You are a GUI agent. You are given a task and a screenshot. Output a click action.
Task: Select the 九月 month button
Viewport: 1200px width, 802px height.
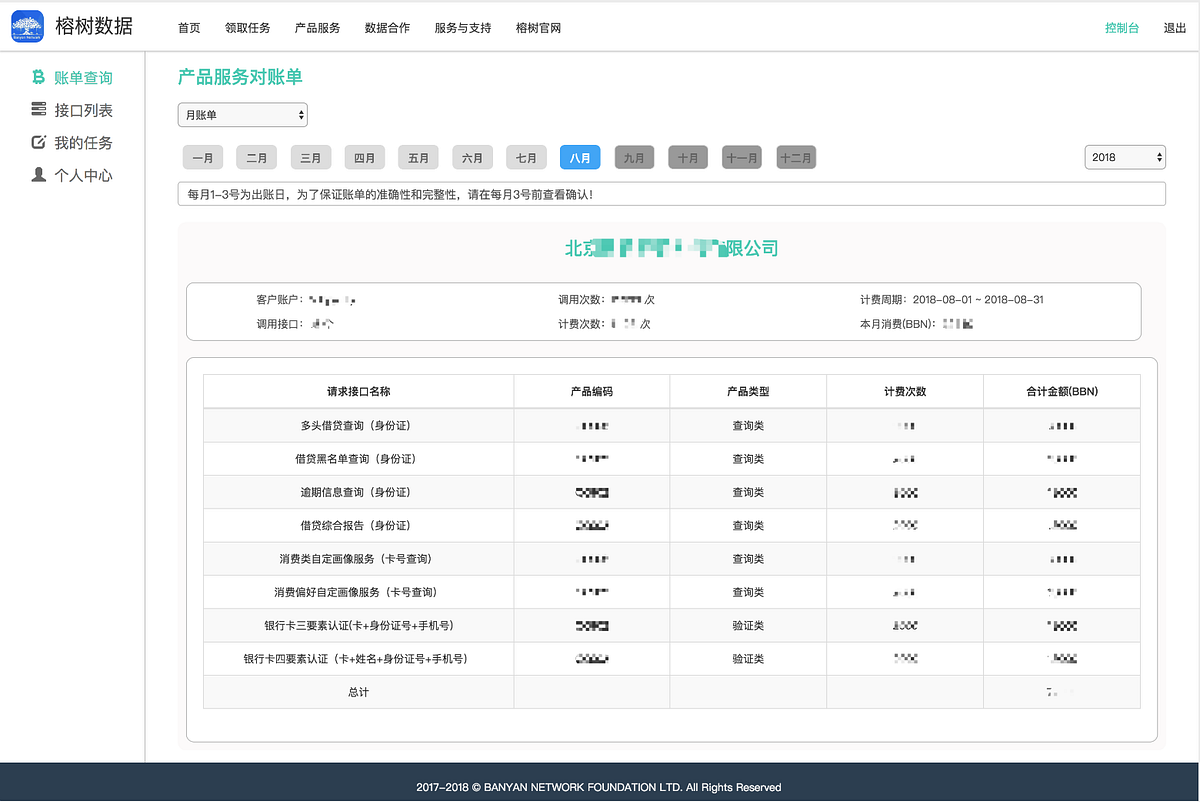point(635,157)
